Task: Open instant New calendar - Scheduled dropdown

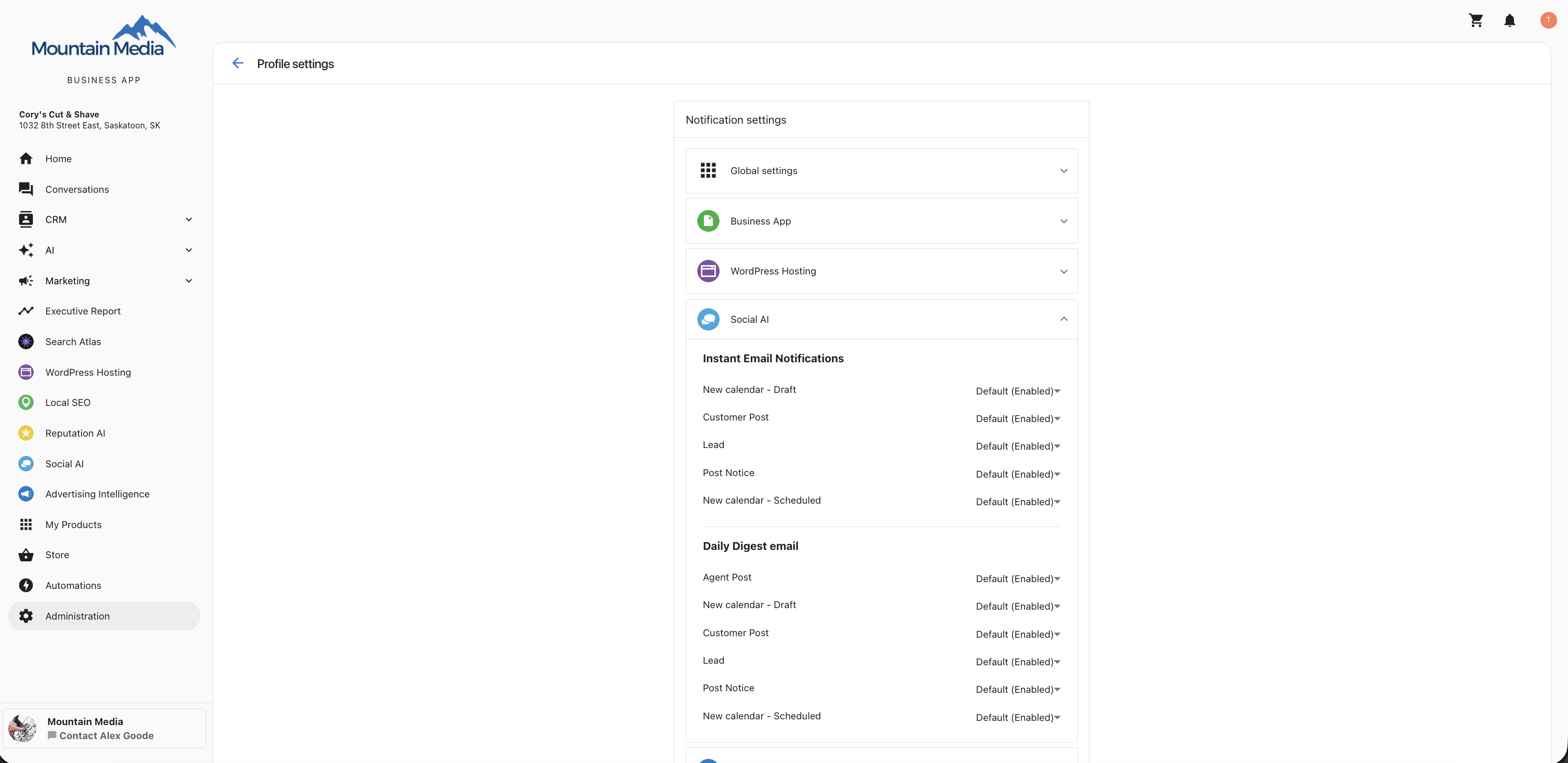Action: tap(1018, 502)
